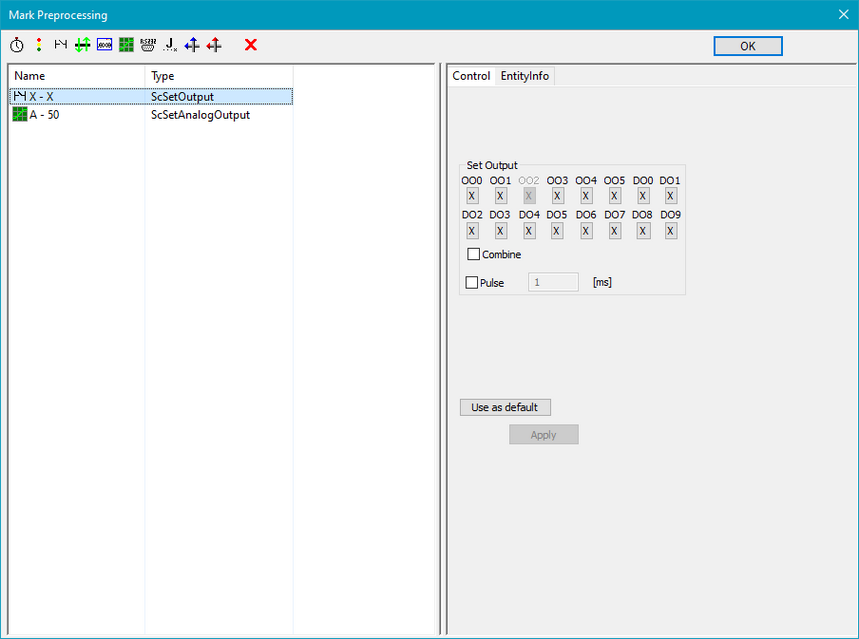Click the green analog output grid icon
This screenshot has height=639, width=859.
click(126, 45)
